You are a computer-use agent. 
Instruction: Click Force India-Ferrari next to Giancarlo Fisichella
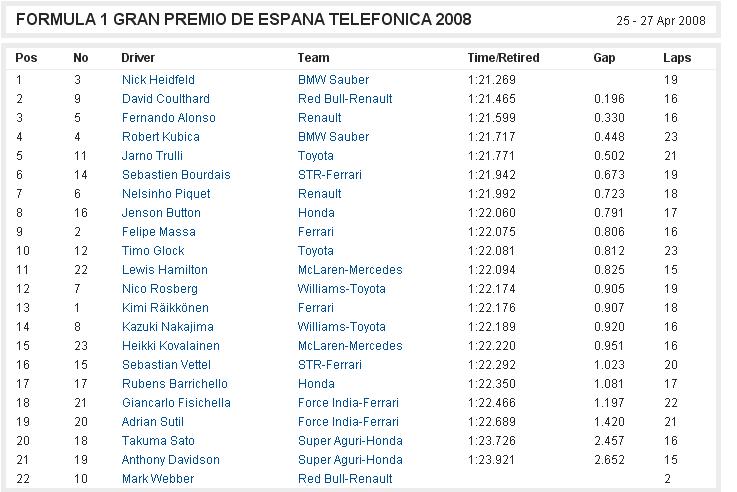click(348, 403)
